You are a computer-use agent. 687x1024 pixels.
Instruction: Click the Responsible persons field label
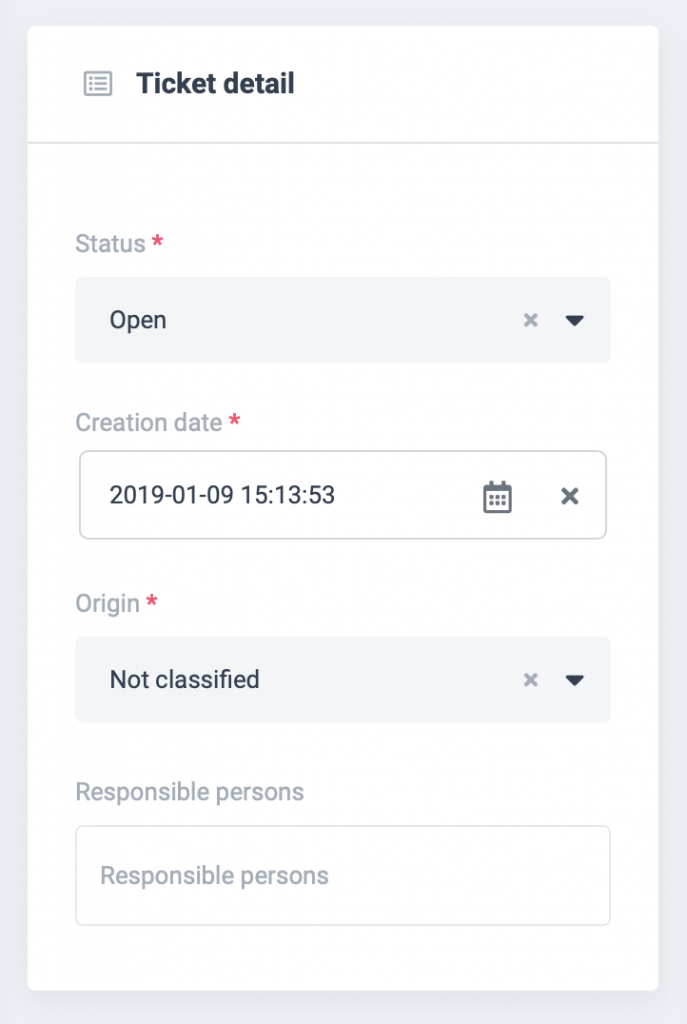[189, 792]
